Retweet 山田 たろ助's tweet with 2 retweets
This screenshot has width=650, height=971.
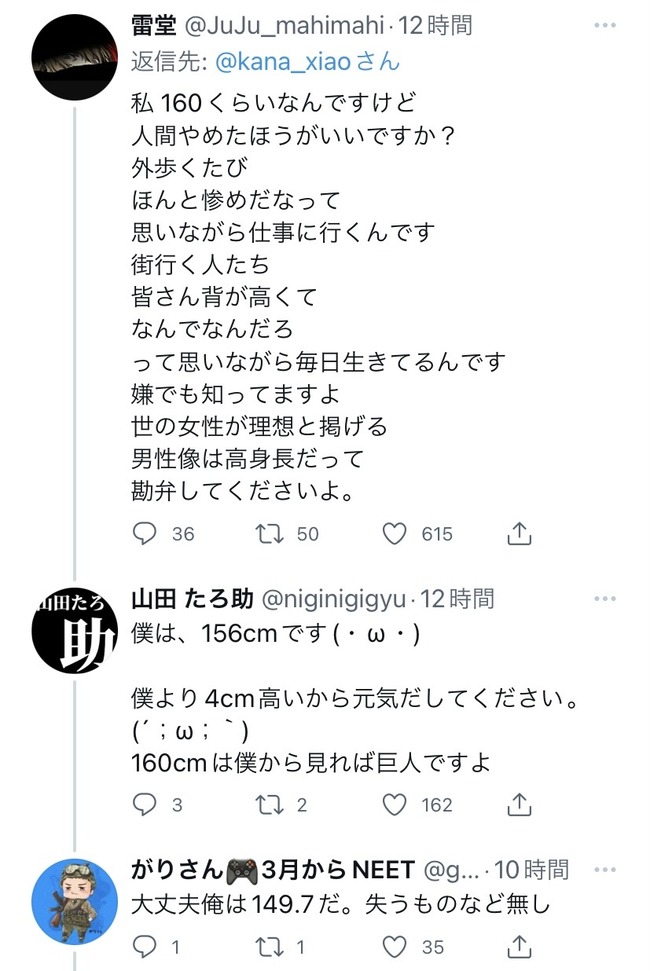tap(270, 804)
